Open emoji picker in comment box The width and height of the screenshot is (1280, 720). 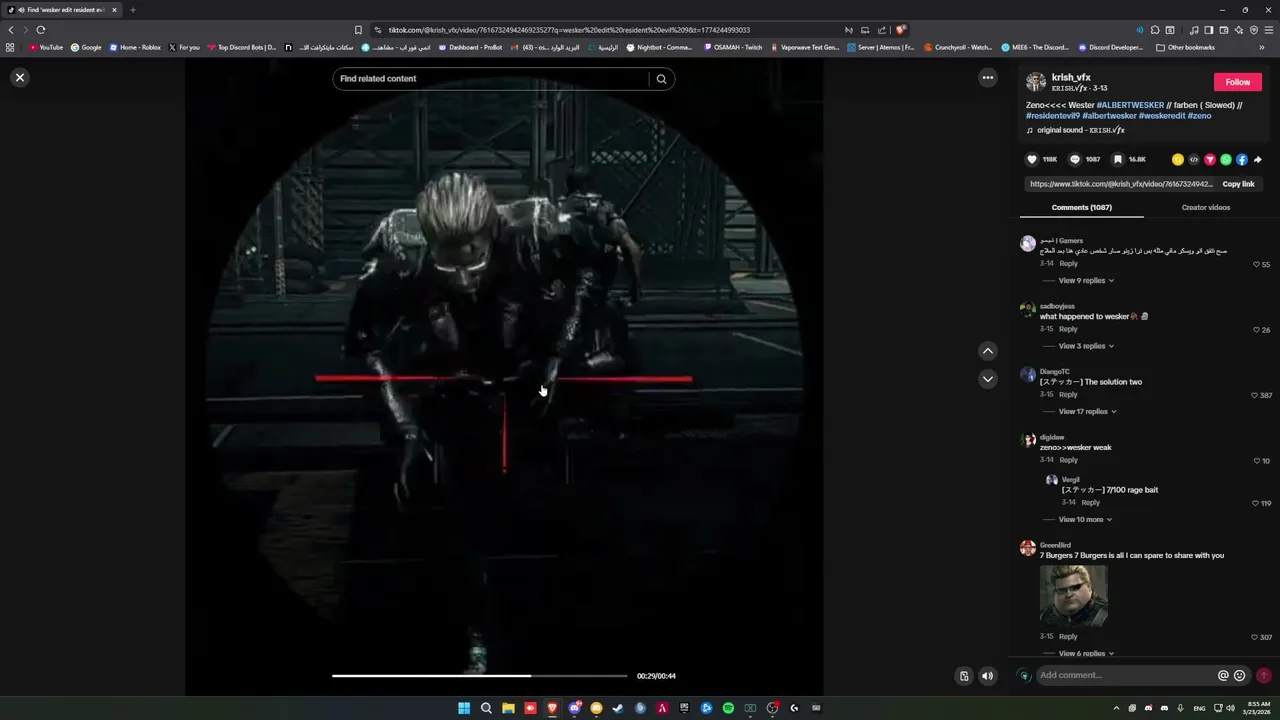pos(1240,676)
